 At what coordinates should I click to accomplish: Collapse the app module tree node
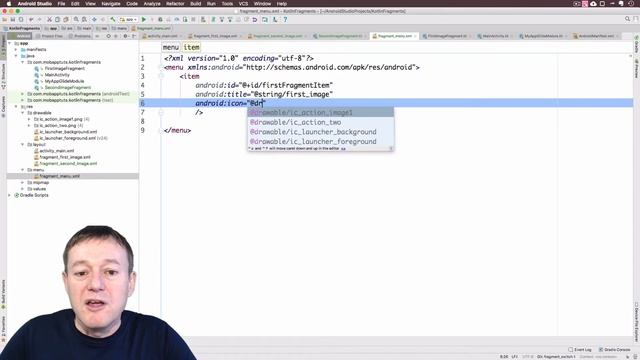[x=9, y=43]
